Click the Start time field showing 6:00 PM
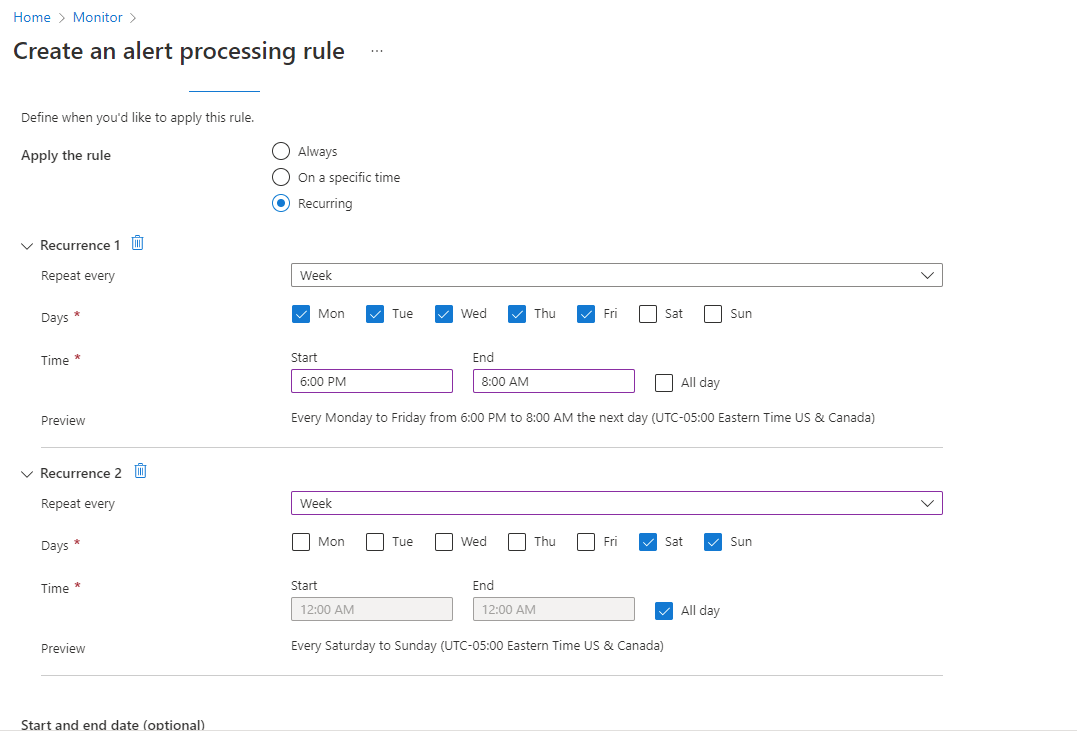The height and width of the screenshot is (733, 1077). point(371,380)
